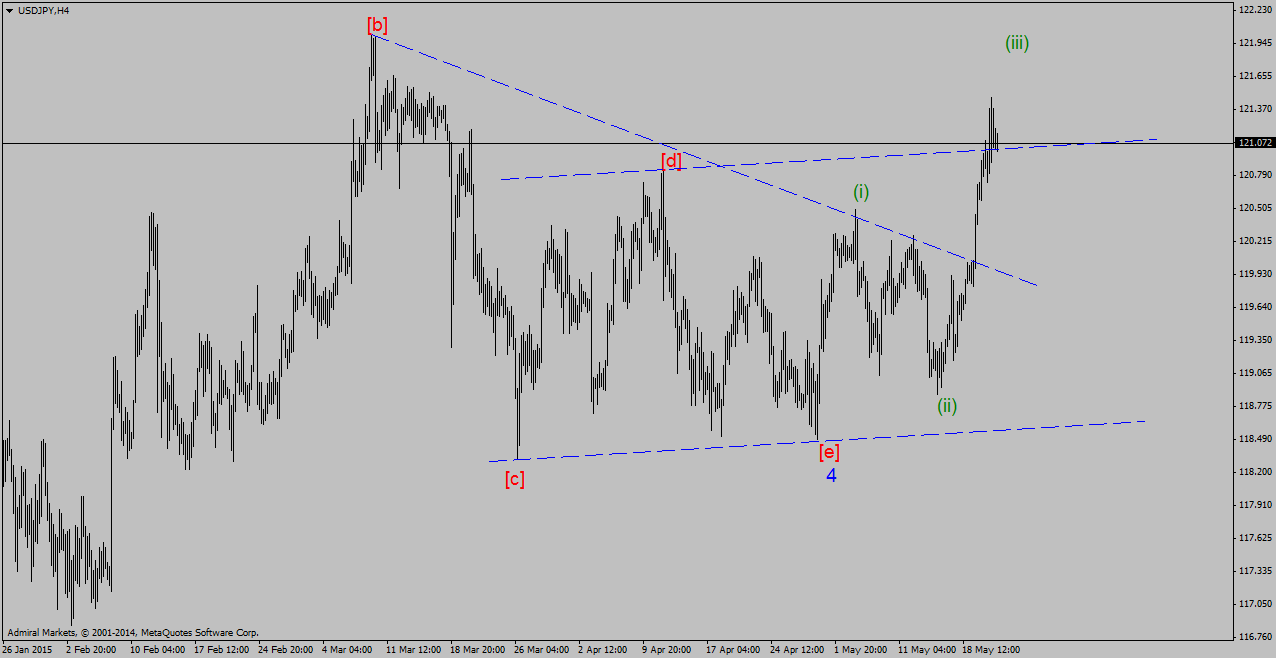Click the 116.760 price axis label
The height and width of the screenshot is (658, 1276).
pos(1254,636)
